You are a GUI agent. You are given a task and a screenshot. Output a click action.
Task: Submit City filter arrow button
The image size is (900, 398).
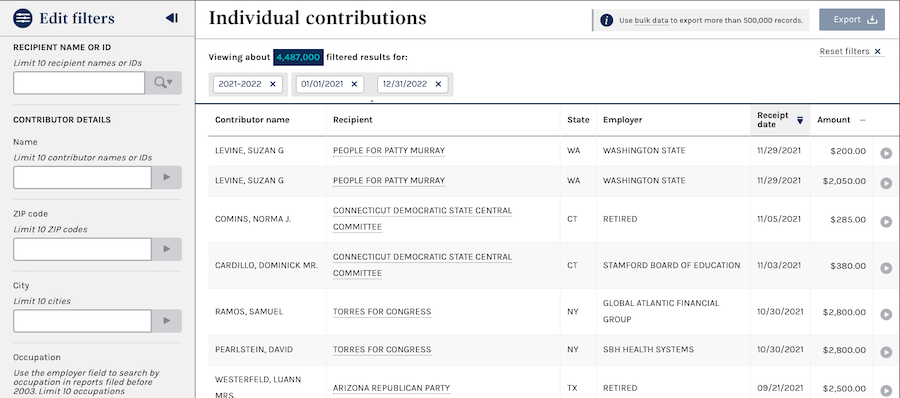click(x=166, y=321)
